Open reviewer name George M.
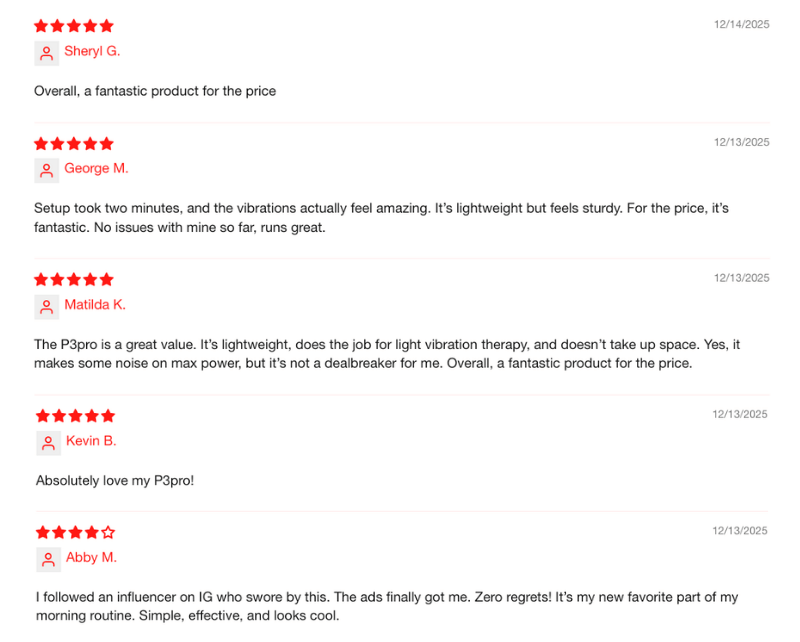800x642 pixels. pos(96,168)
